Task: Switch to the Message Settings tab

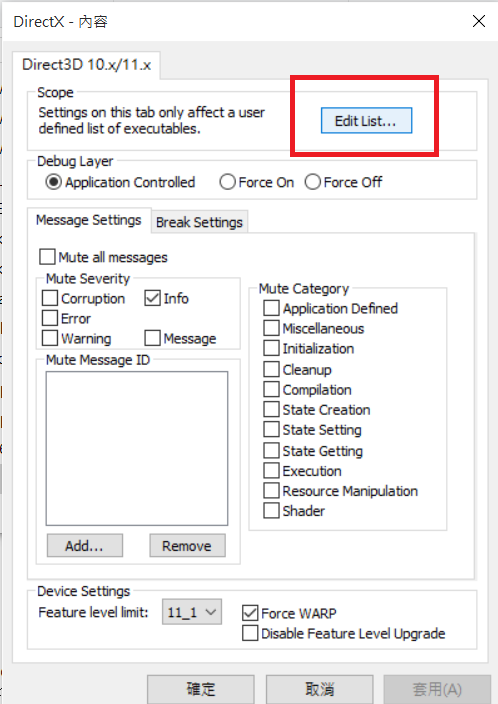Action: pyautogui.click(x=89, y=220)
